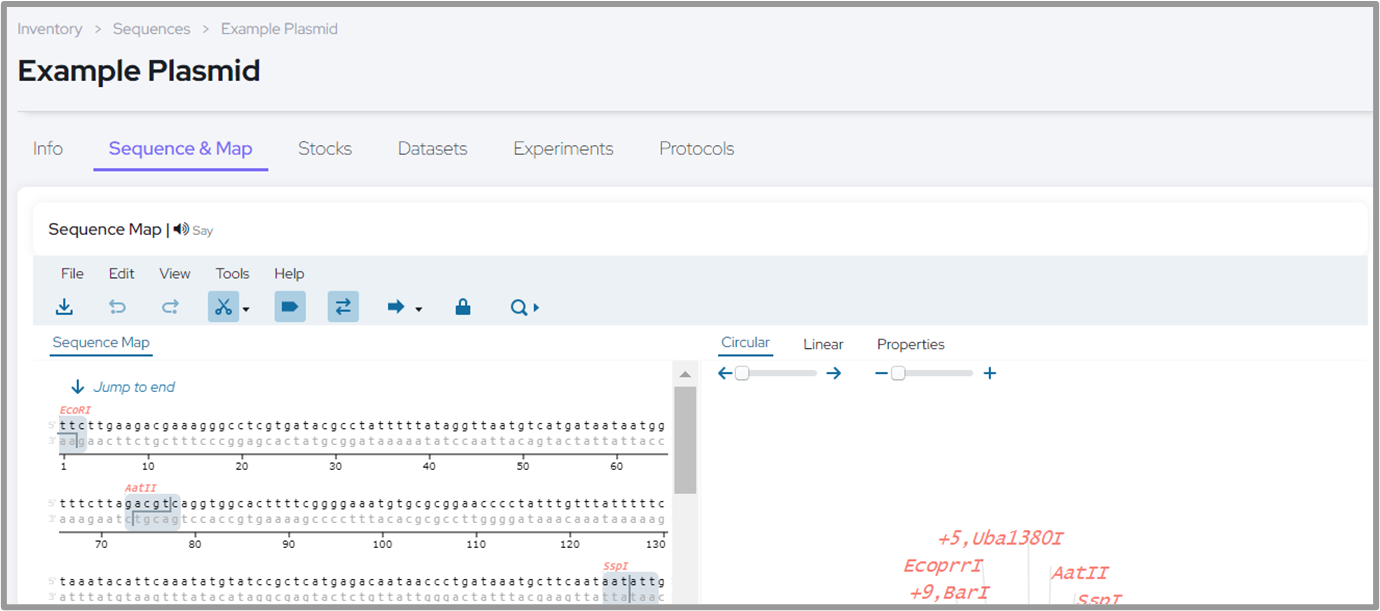Click the download sequence icon

coord(65,307)
